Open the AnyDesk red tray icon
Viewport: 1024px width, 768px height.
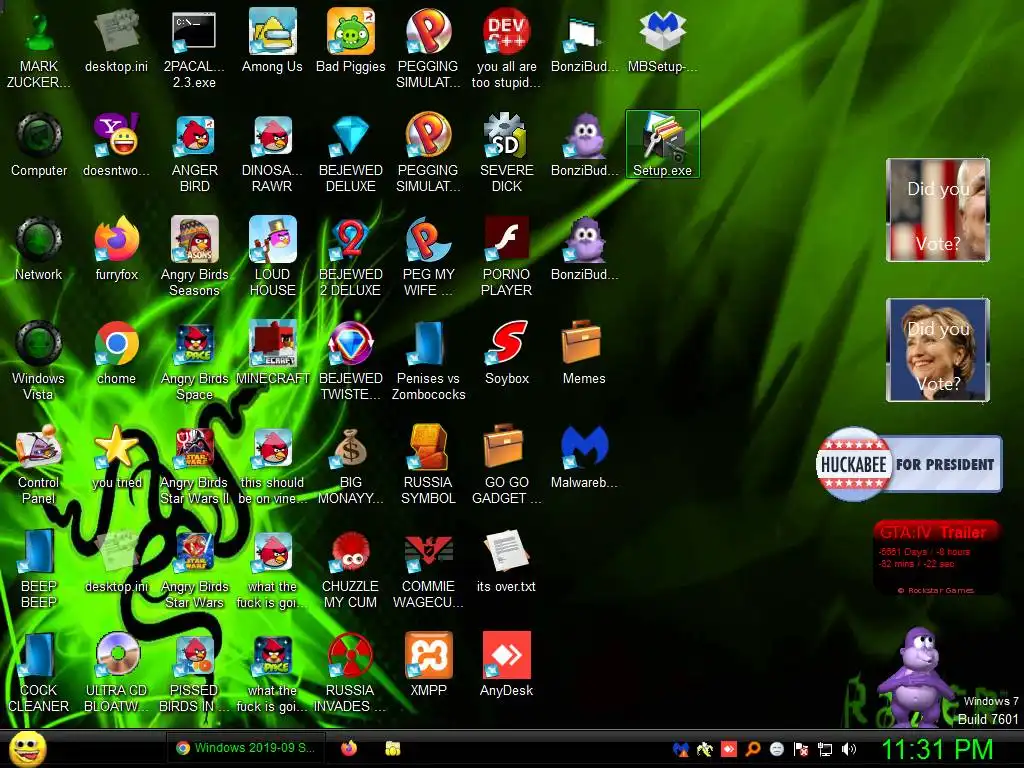pos(729,749)
